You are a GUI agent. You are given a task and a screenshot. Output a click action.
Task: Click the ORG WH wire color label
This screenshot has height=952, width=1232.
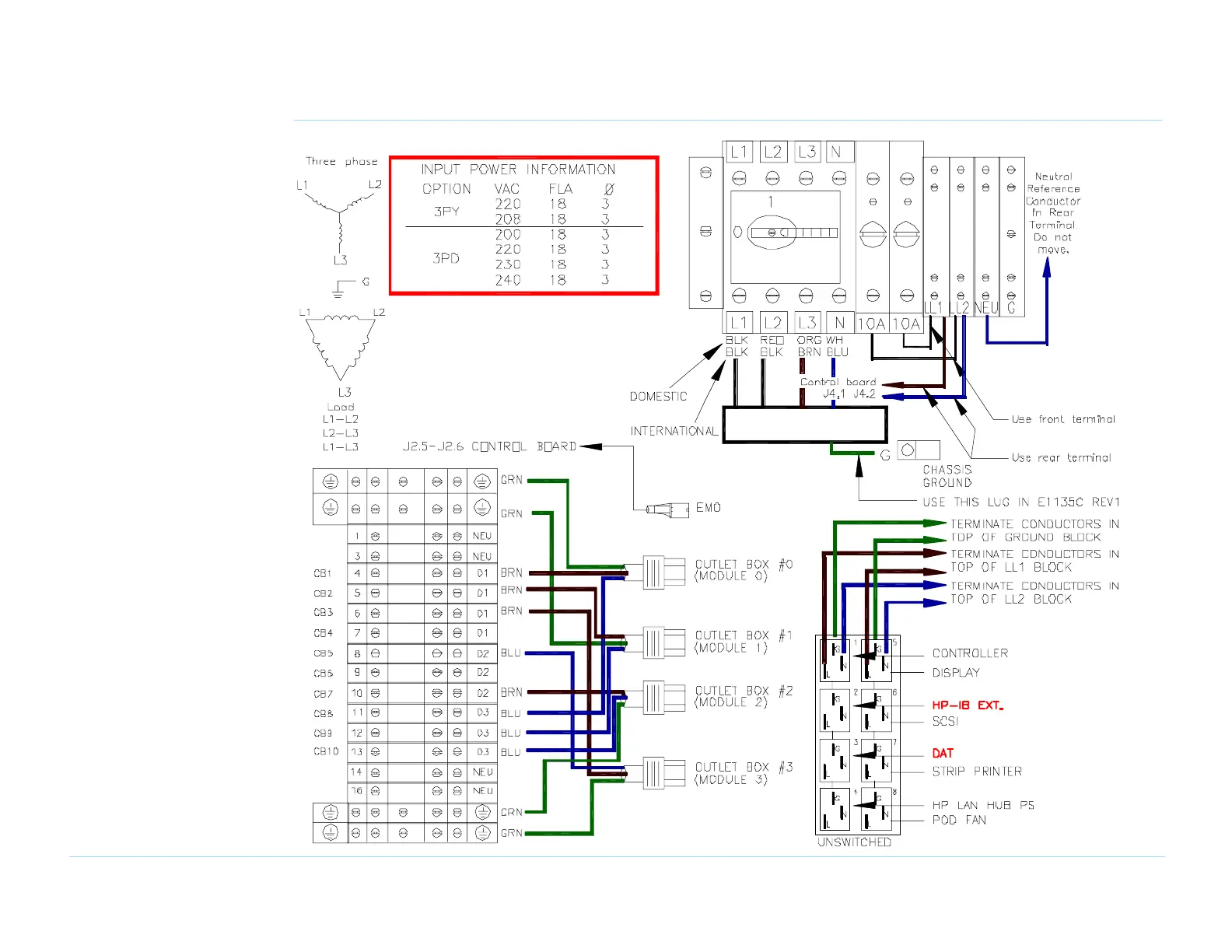click(820, 341)
